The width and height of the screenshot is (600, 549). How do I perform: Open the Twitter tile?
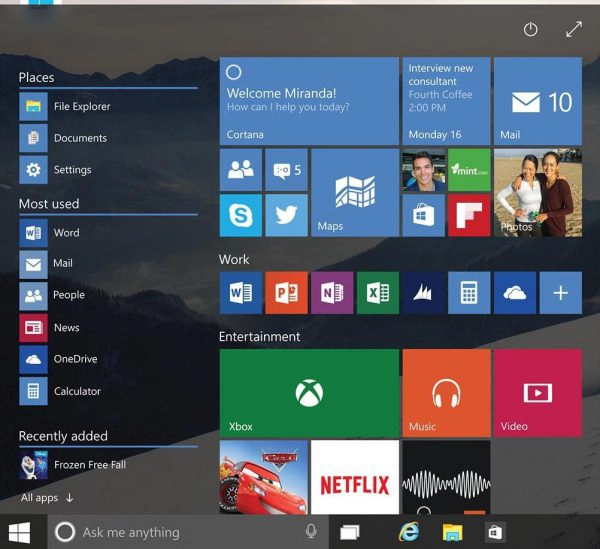286,215
